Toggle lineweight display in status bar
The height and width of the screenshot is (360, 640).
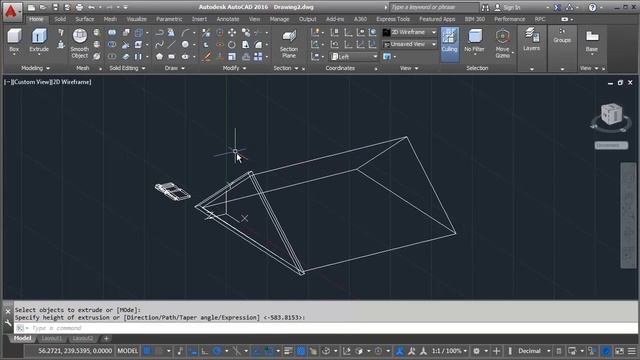click(288, 351)
